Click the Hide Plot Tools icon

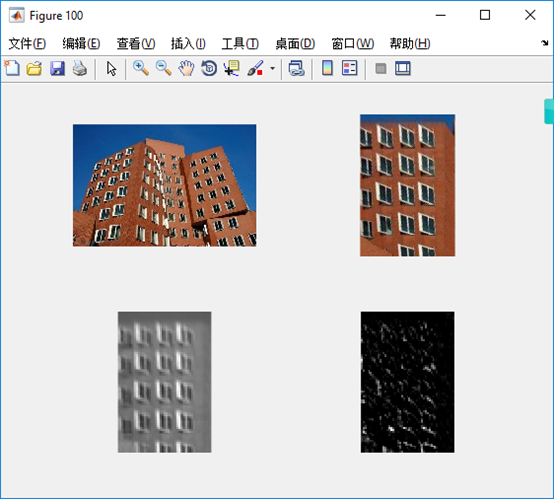tap(381, 68)
